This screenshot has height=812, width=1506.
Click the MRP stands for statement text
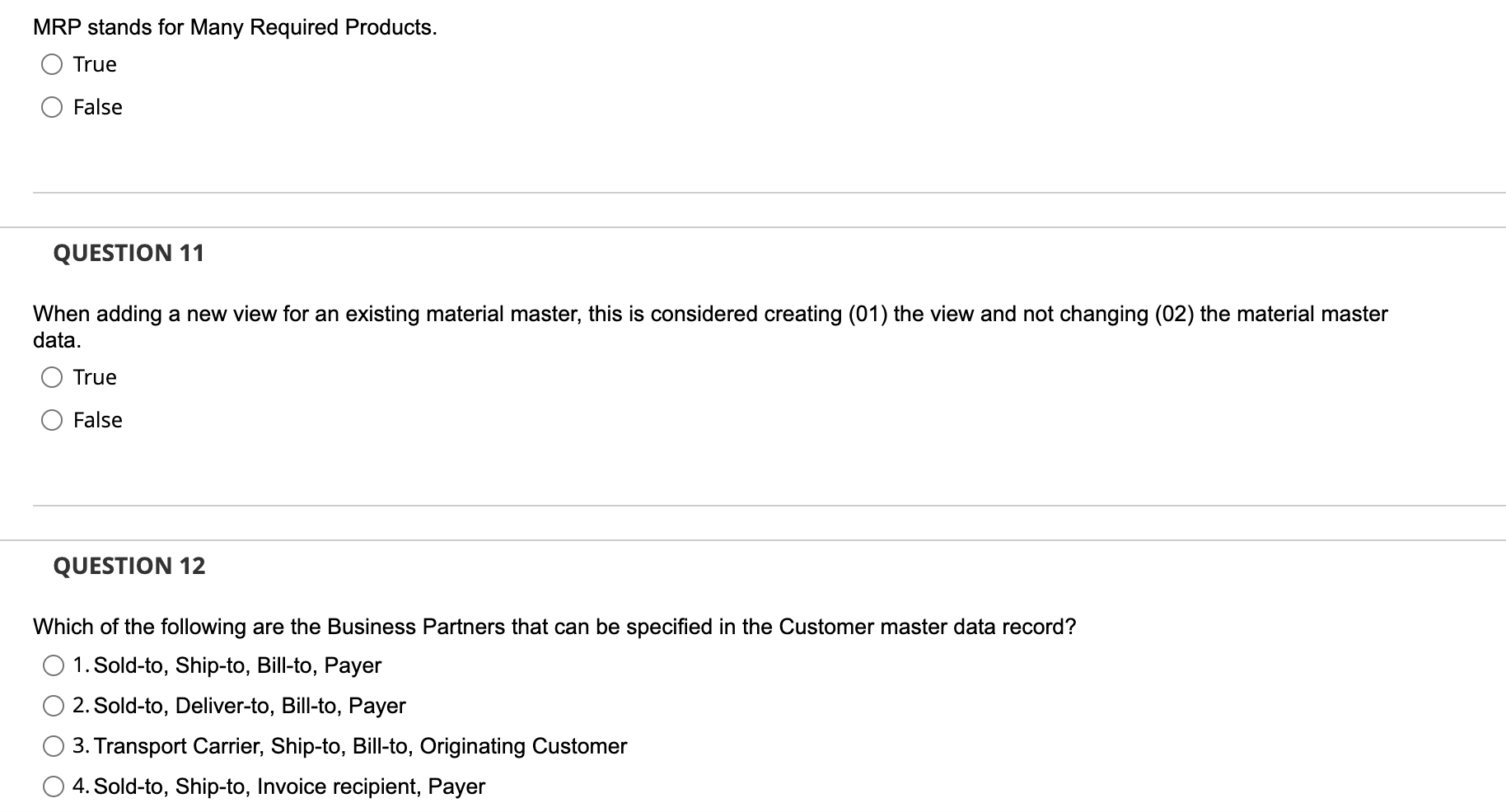click(x=235, y=27)
